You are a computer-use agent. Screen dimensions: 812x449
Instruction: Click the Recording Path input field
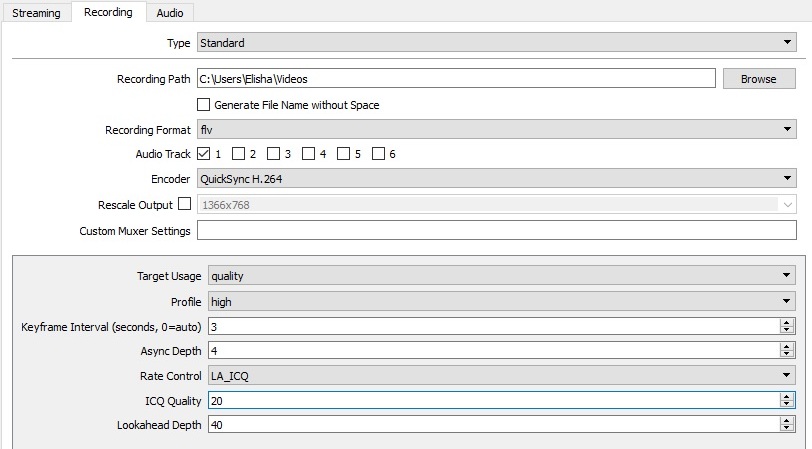(456, 79)
